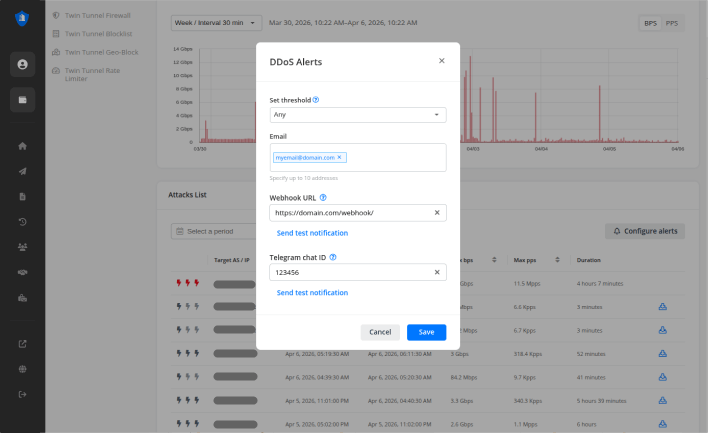Clear the Webhook URL field
The height and width of the screenshot is (433, 708).
point(437,213)
